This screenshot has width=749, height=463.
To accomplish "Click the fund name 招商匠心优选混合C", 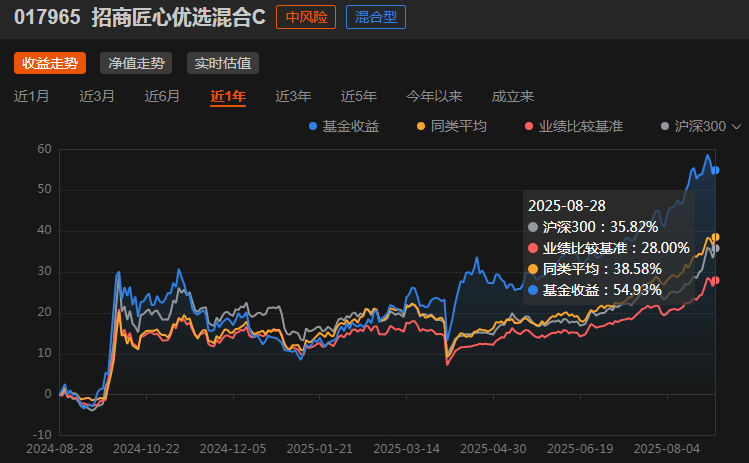I will tap(179, 17).
